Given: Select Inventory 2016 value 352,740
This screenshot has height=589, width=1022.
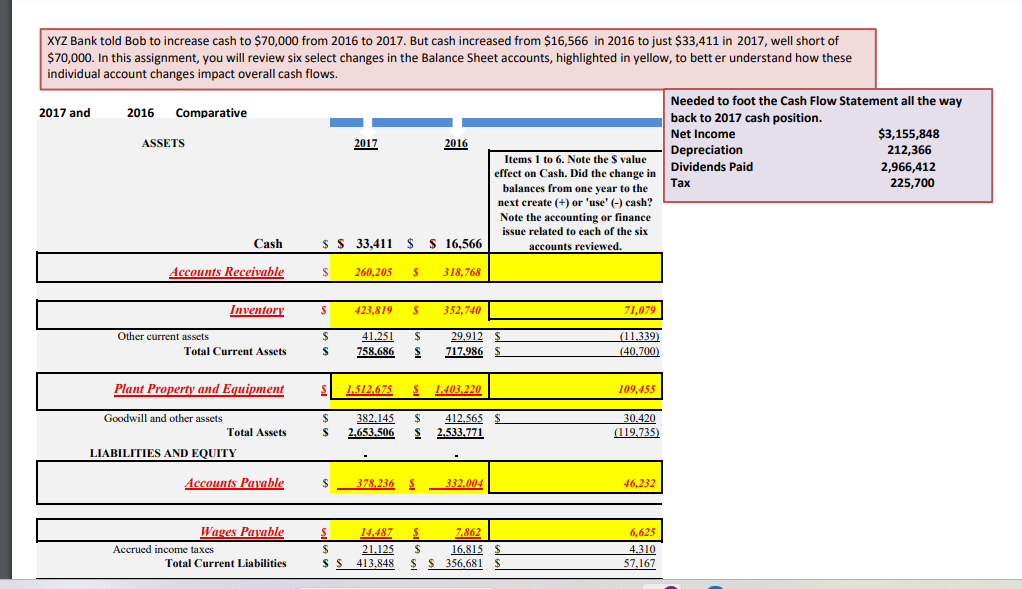Looking at the screenshot, I should coord(462,310).
